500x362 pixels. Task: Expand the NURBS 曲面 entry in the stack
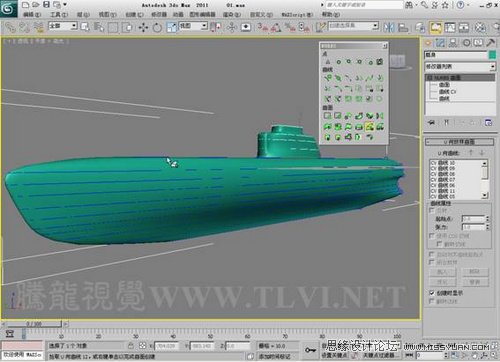430,78
